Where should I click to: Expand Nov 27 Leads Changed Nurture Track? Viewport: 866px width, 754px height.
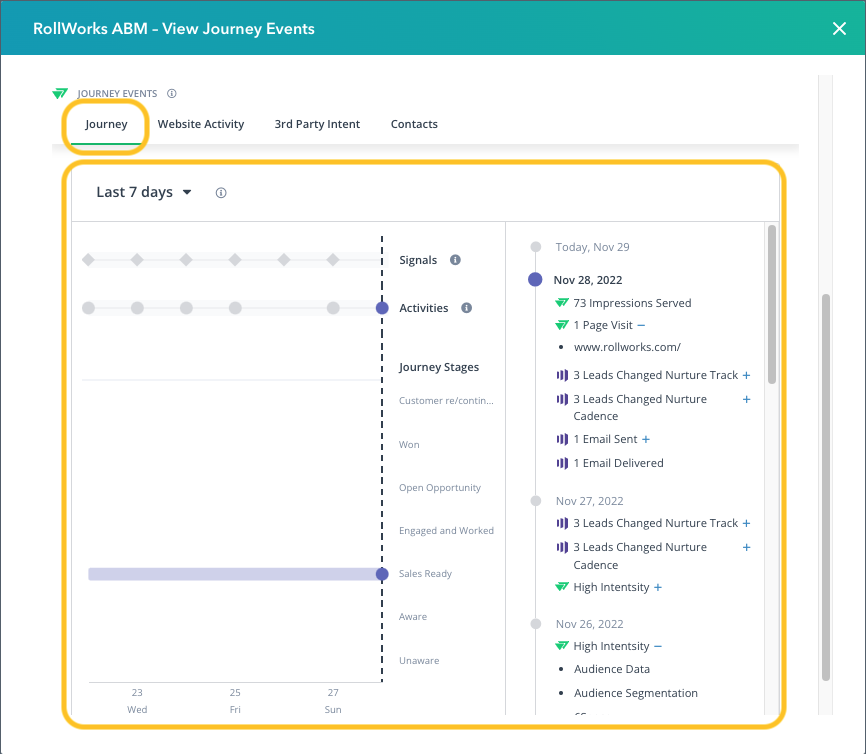746,523
